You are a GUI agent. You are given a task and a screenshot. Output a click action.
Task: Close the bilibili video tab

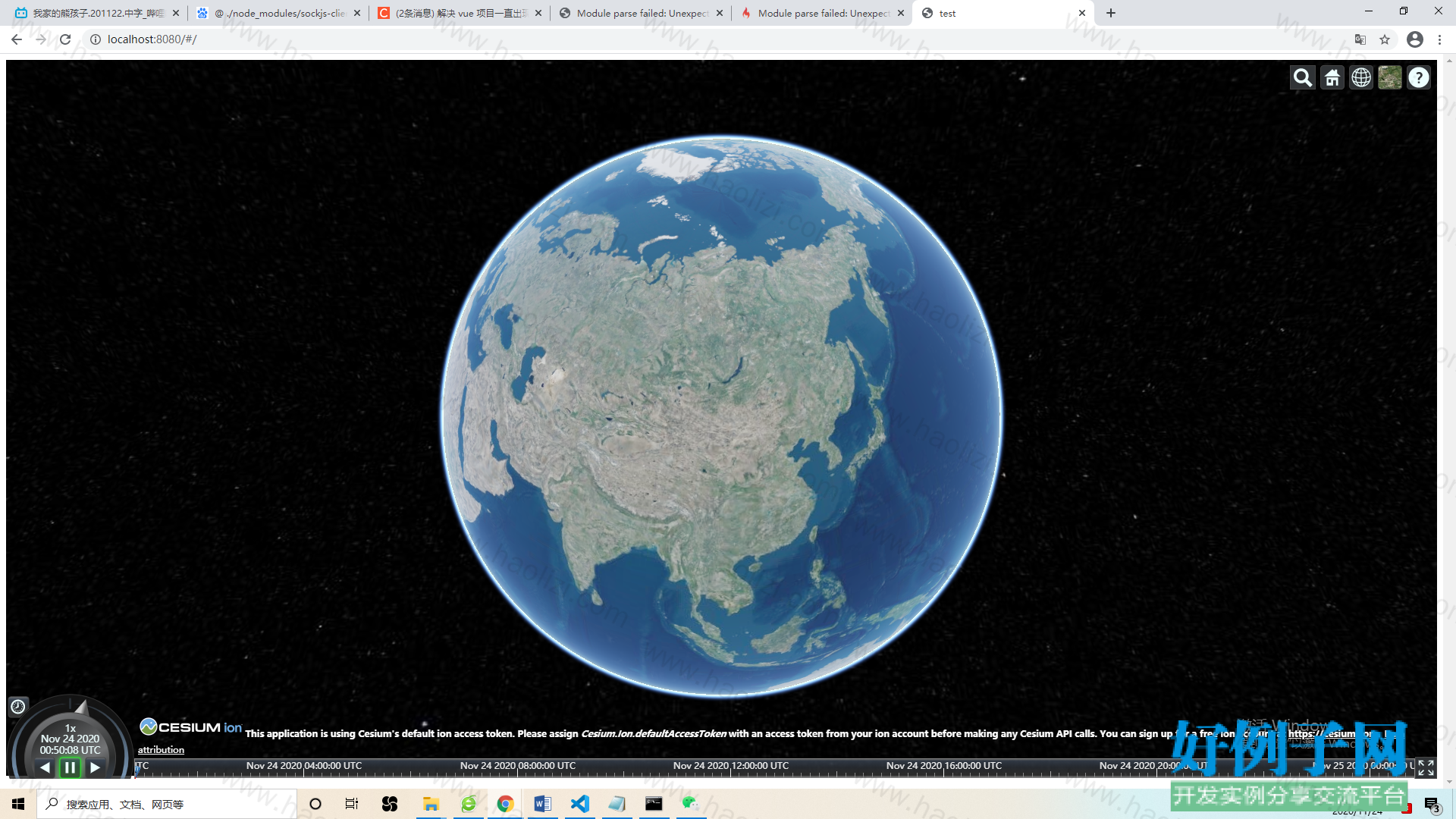(176, 13)
